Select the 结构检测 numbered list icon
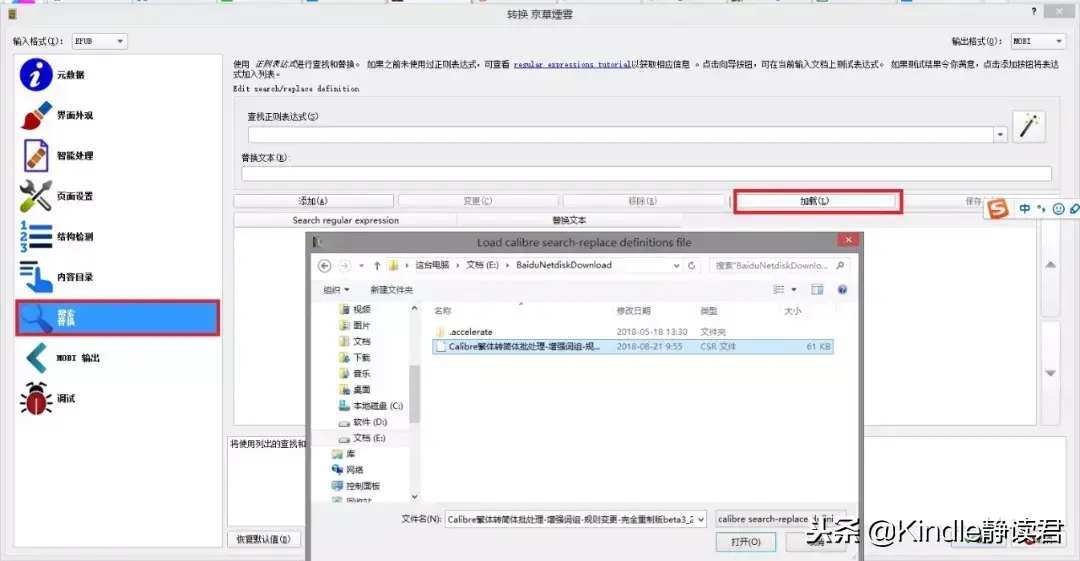This screenshot has width=1080, height=561. 36,236
